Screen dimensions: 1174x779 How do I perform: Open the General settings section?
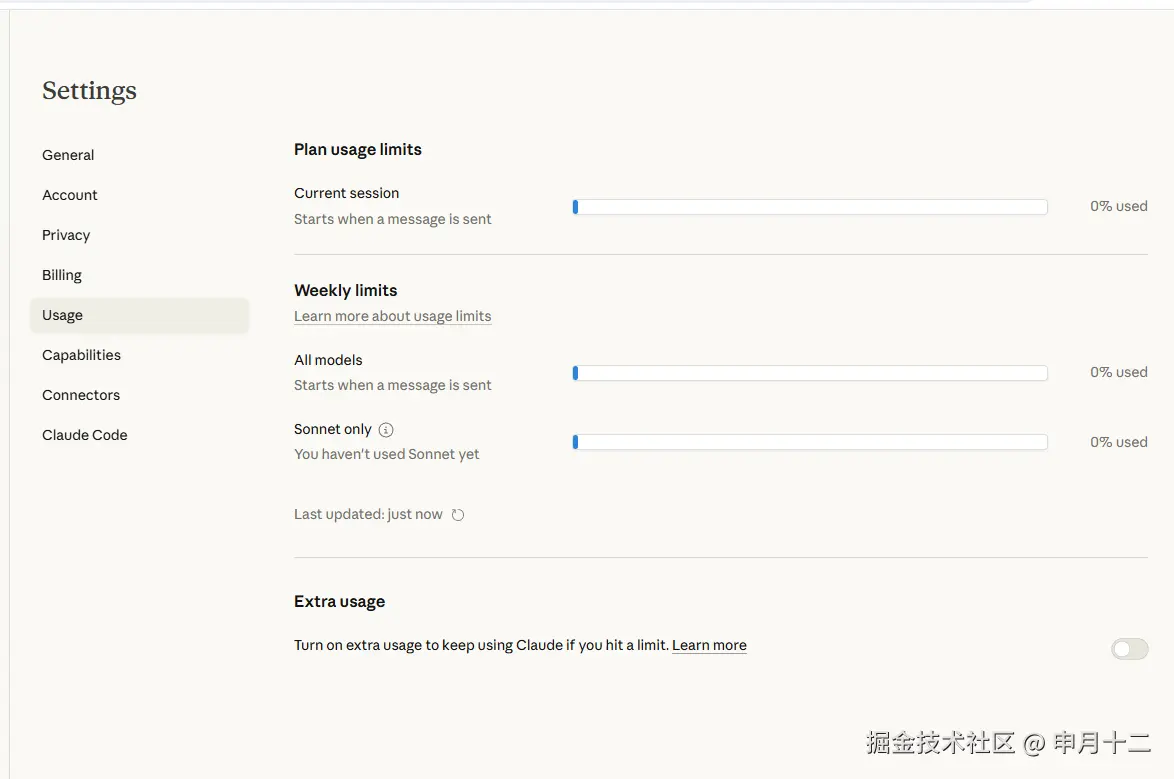tap(68, 155)
